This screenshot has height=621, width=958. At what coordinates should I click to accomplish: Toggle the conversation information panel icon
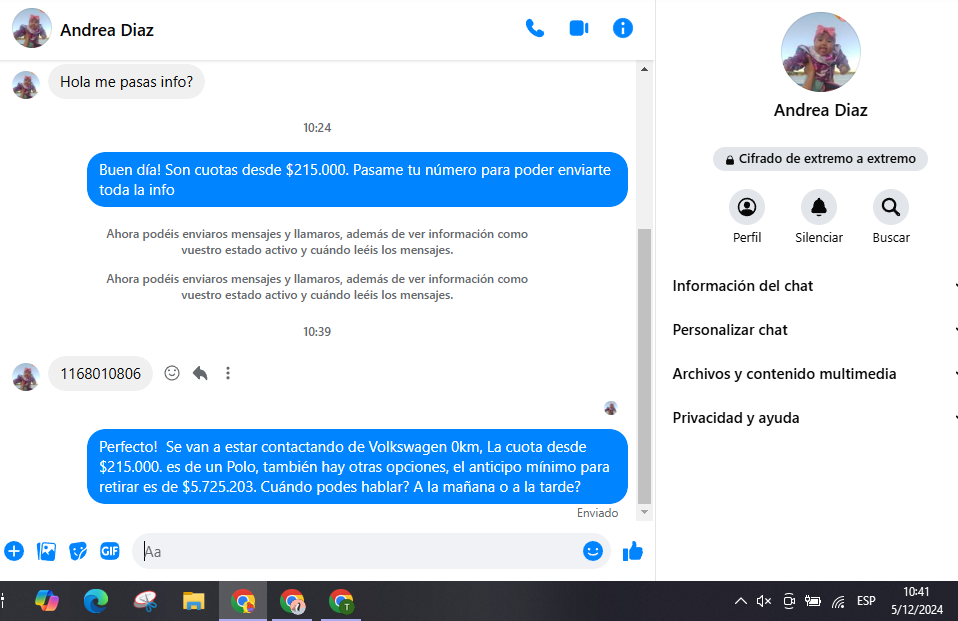pos(623,28)
